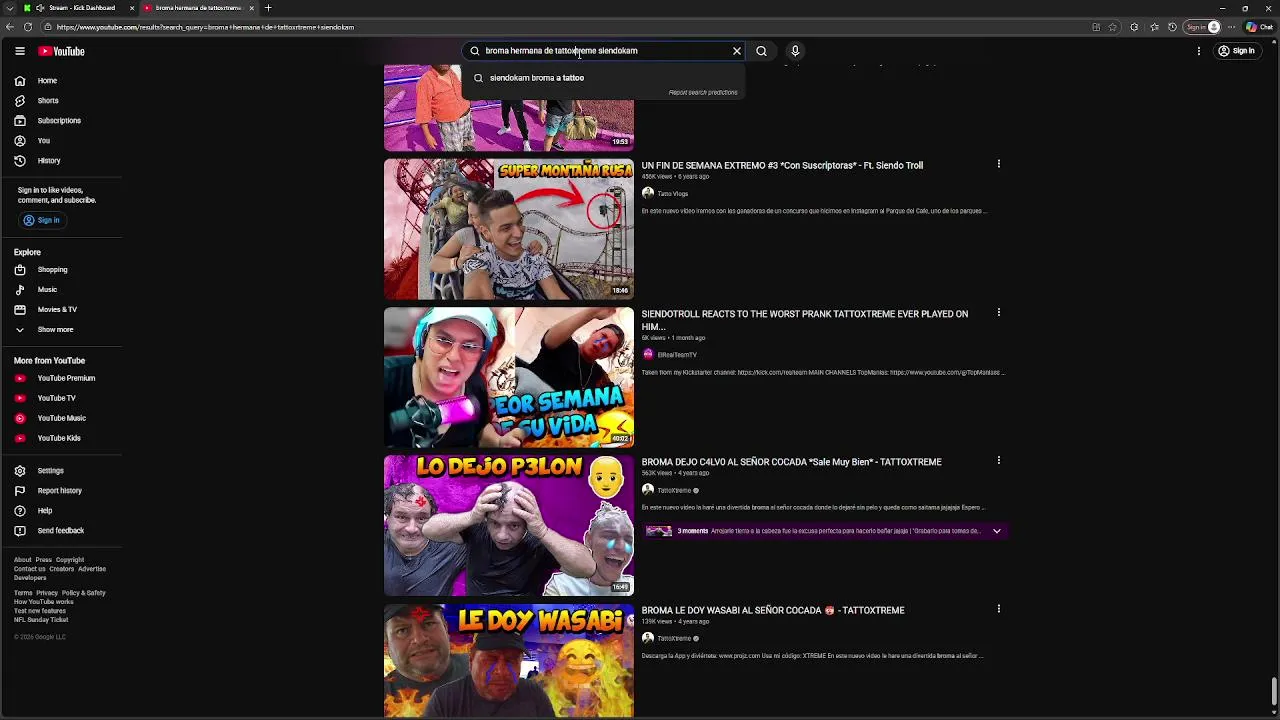Open ElRealTeamTV channel link

pos(677,355)
